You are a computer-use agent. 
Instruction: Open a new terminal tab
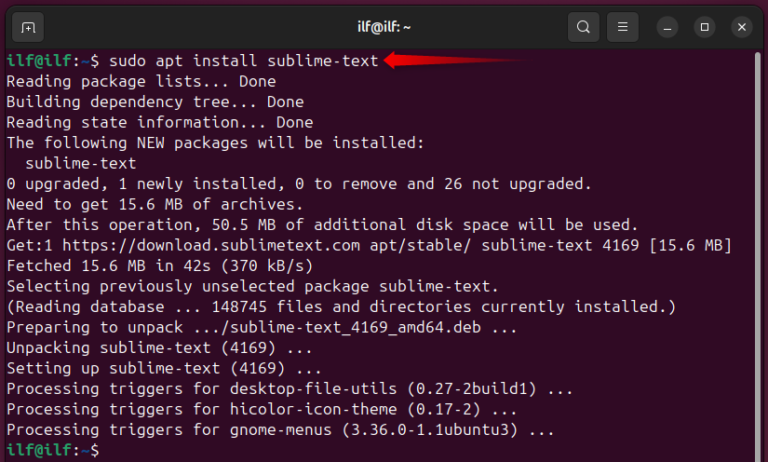point(28,27)
